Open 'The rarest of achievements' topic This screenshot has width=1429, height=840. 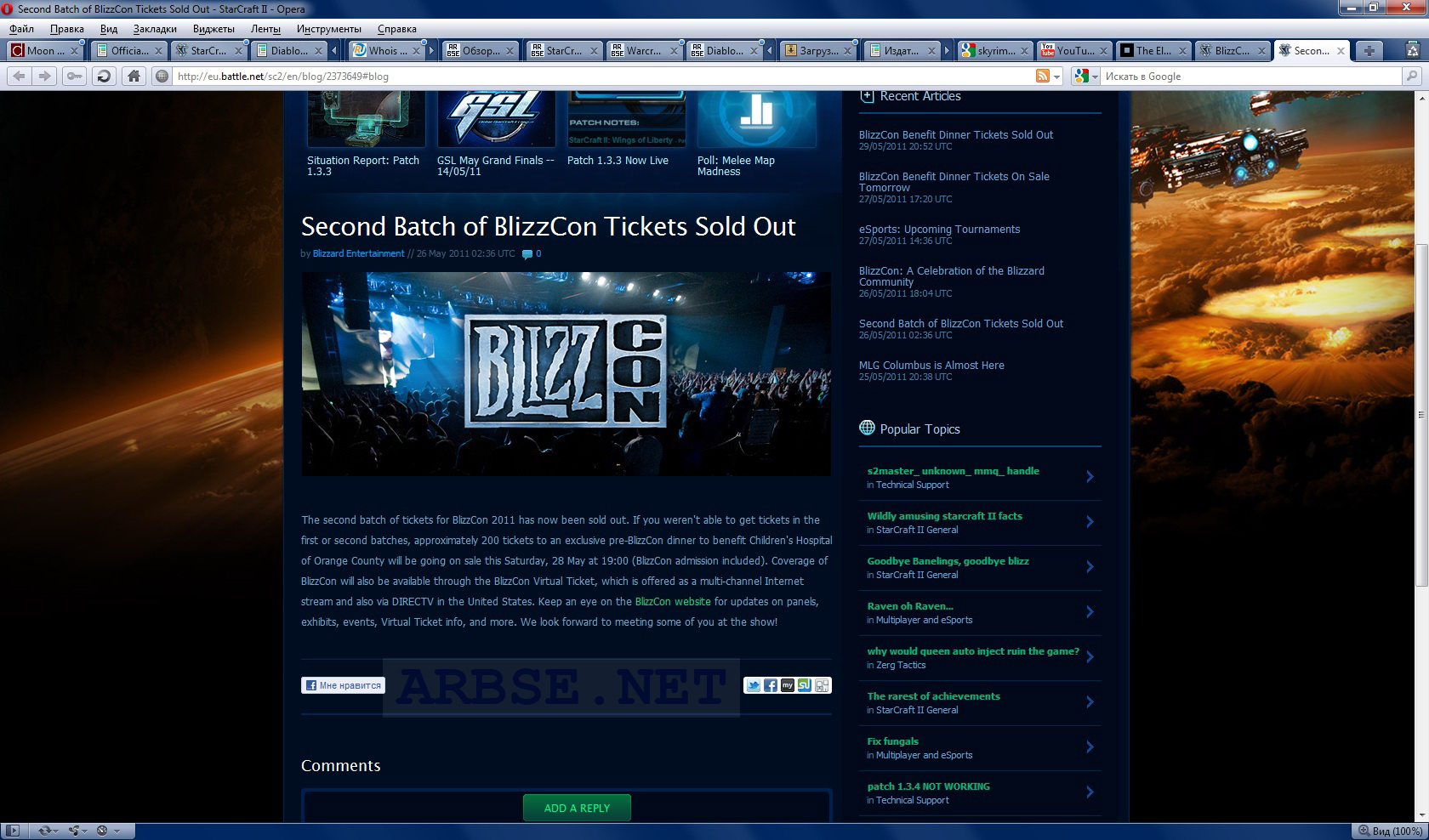pyautogui.click(x=933, y=696)
